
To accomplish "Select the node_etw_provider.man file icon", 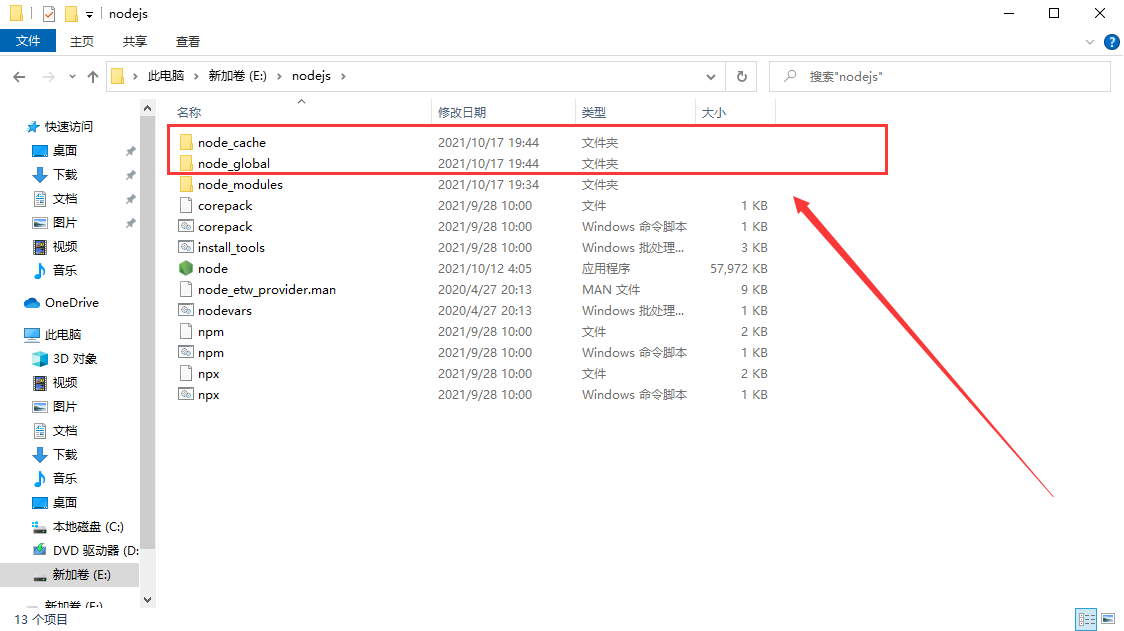I will 186,290.
